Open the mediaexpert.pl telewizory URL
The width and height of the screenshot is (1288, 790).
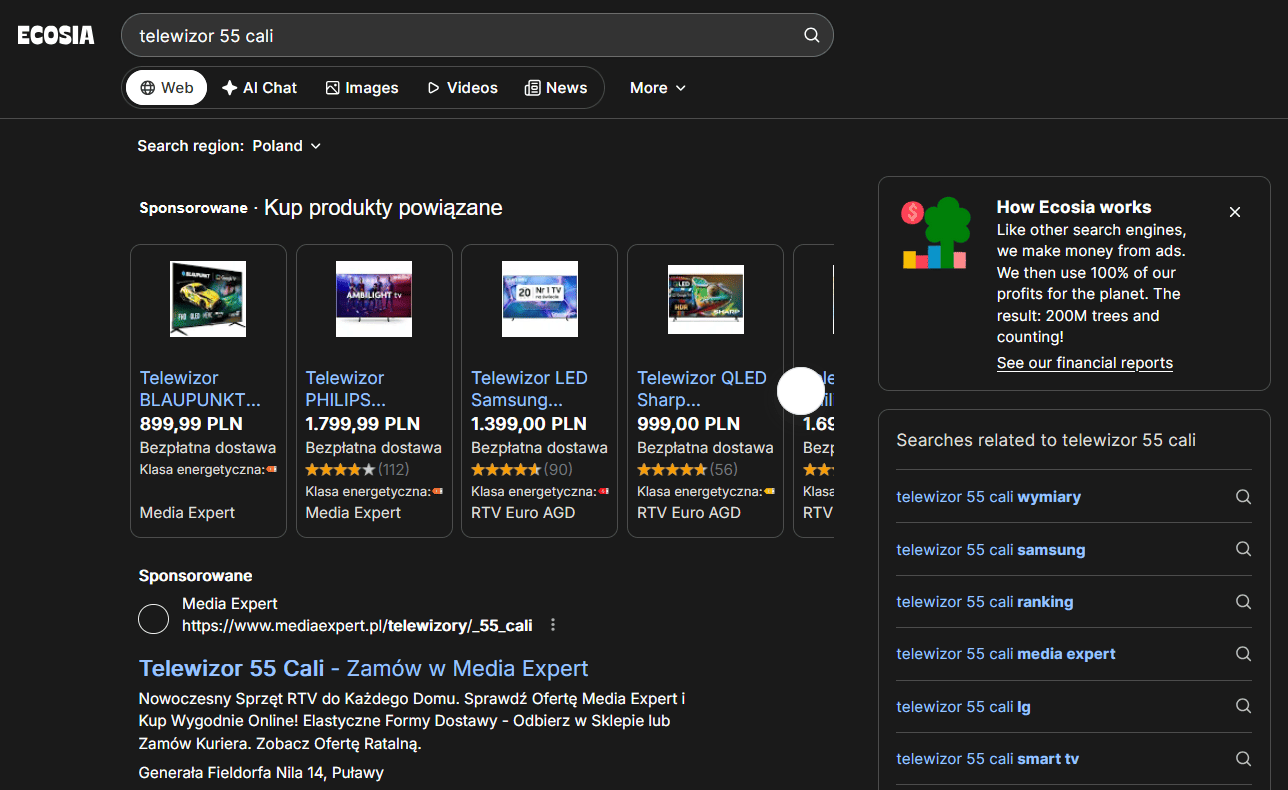[357, 626]
